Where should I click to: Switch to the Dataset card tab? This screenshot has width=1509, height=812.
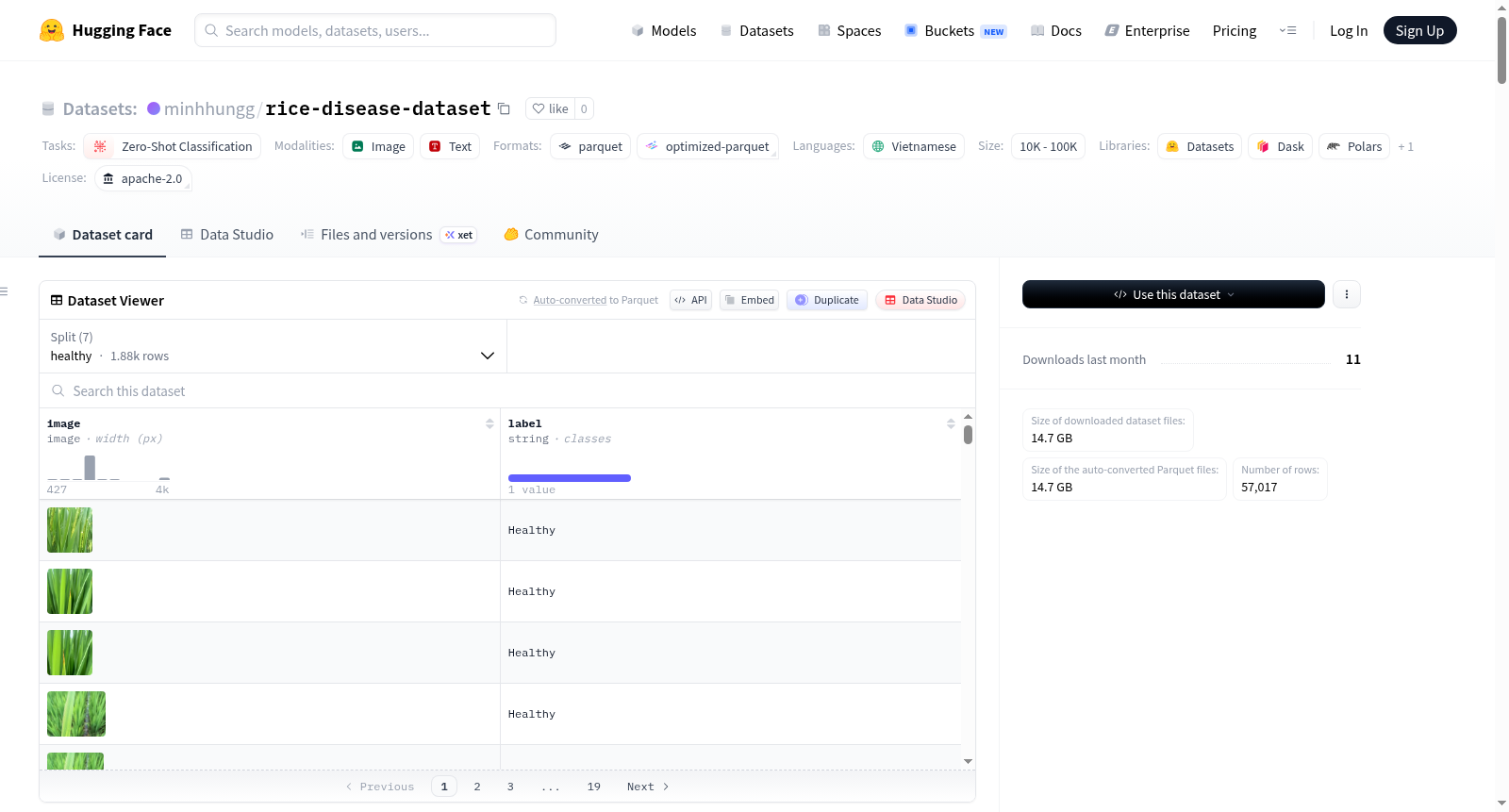click(102, 235)
